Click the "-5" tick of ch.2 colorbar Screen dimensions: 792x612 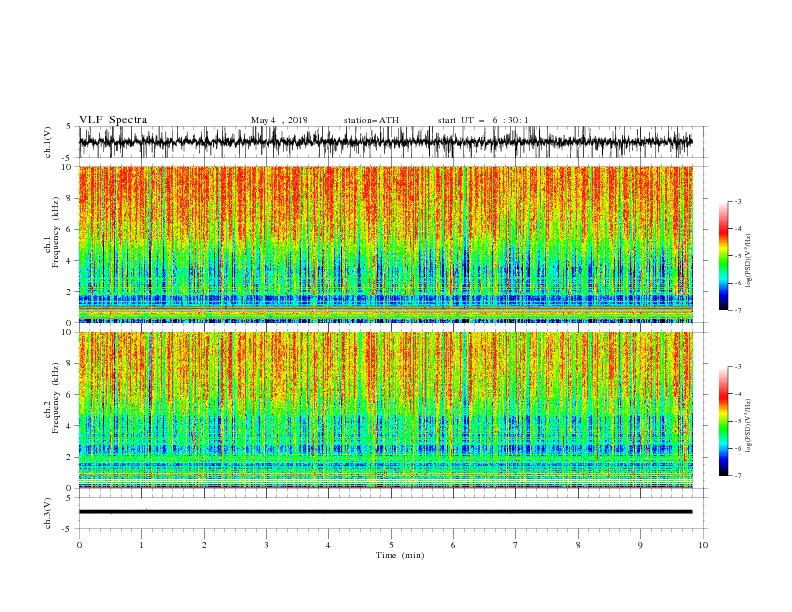click(x=738, y=421)
